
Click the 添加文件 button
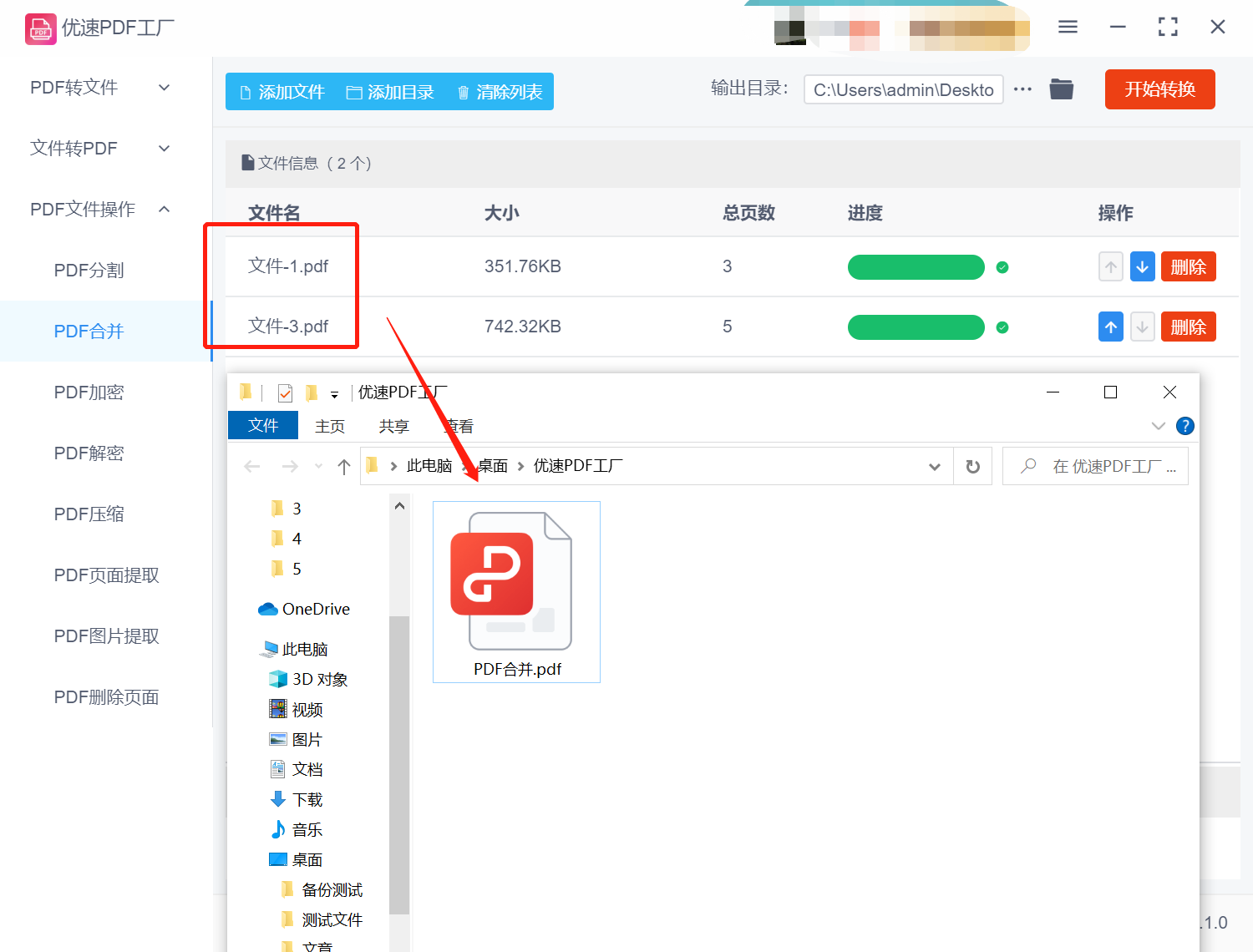click(282, 92)
